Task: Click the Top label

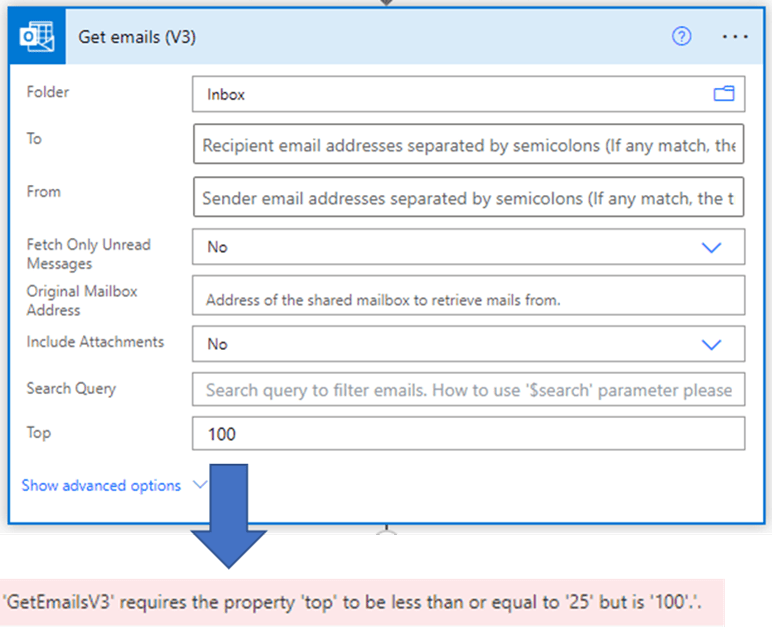Action: (39, 433)
